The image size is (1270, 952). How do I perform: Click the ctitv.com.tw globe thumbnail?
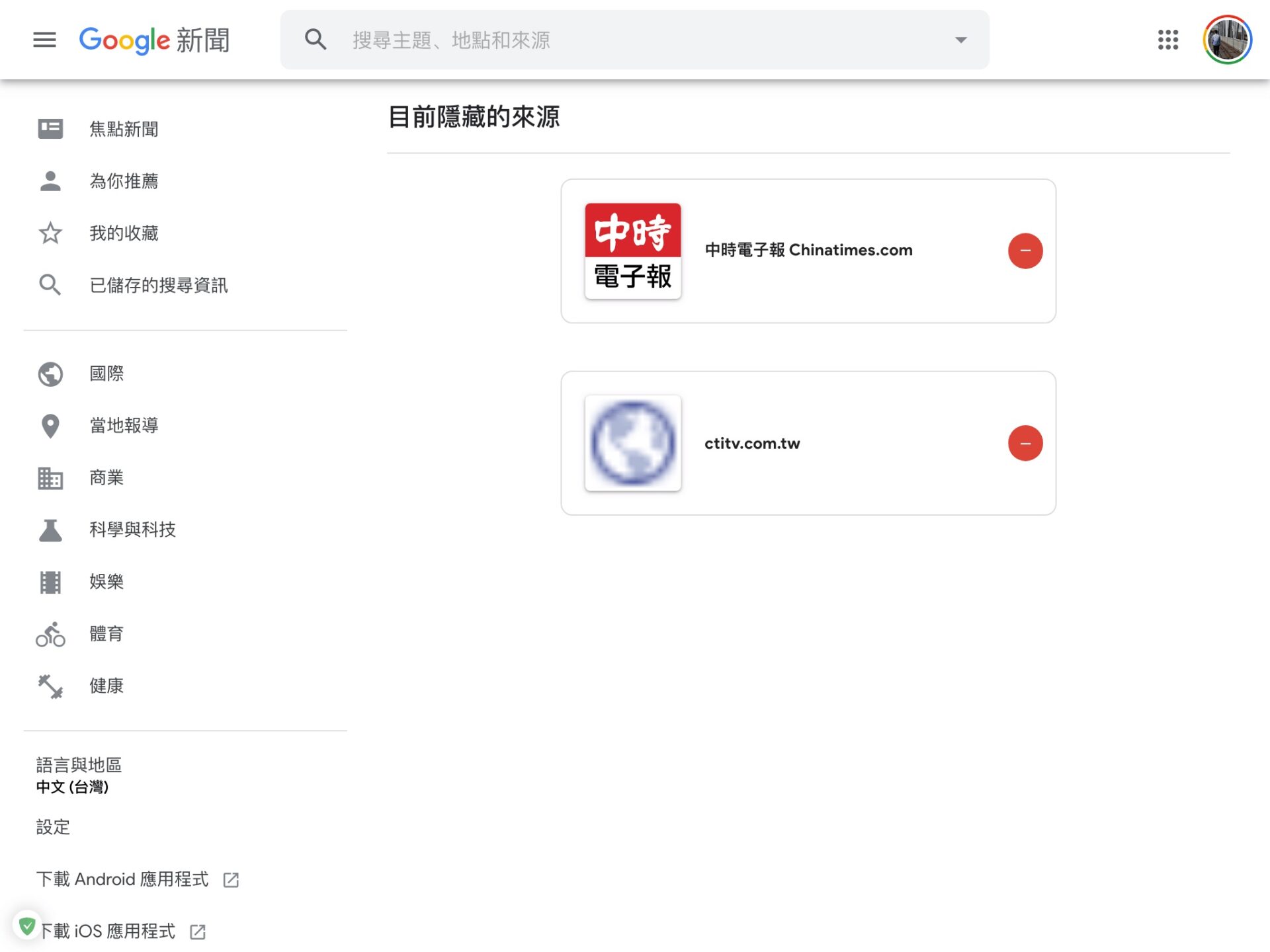[x=633, y=443]
